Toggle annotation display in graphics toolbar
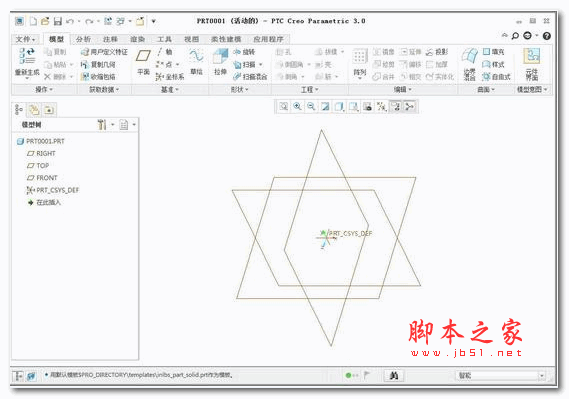The image size is (569, 399). click(396, 107)
